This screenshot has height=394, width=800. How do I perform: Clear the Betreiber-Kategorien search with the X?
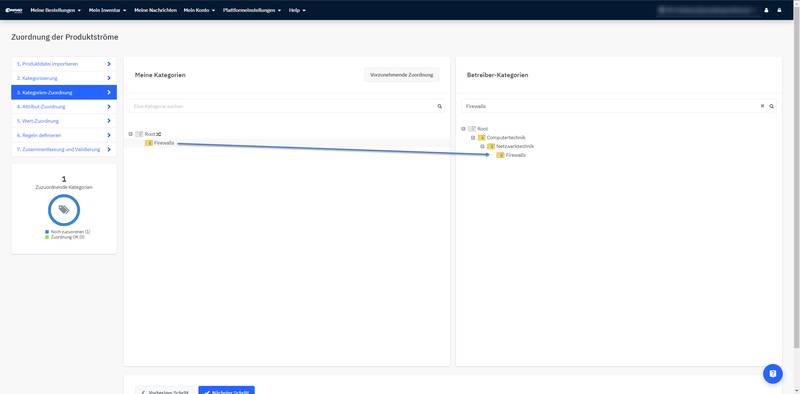point(762,106)
